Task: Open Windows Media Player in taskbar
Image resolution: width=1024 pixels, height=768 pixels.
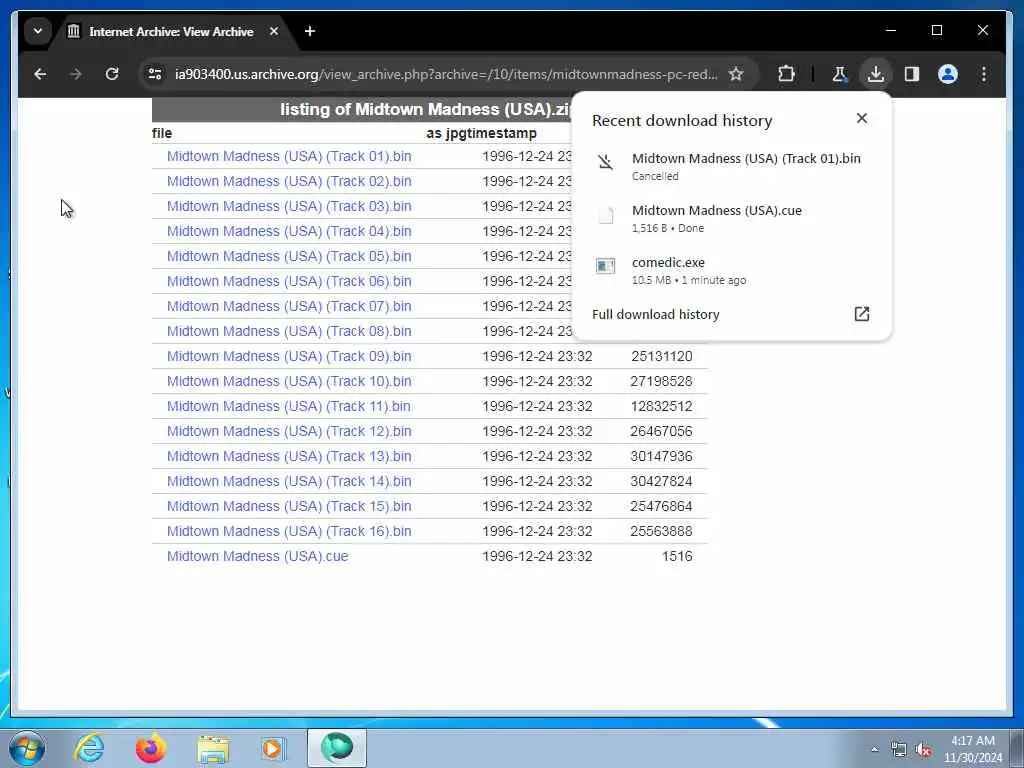Action: [274, 748]
